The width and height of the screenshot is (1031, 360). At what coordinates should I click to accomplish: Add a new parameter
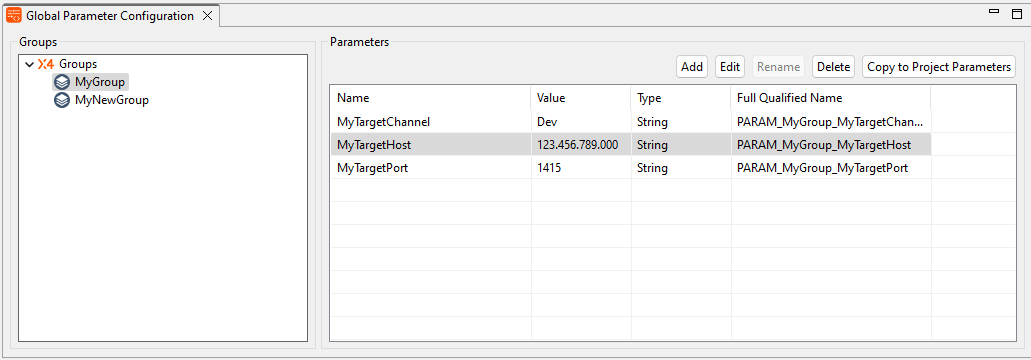[692, 66]
